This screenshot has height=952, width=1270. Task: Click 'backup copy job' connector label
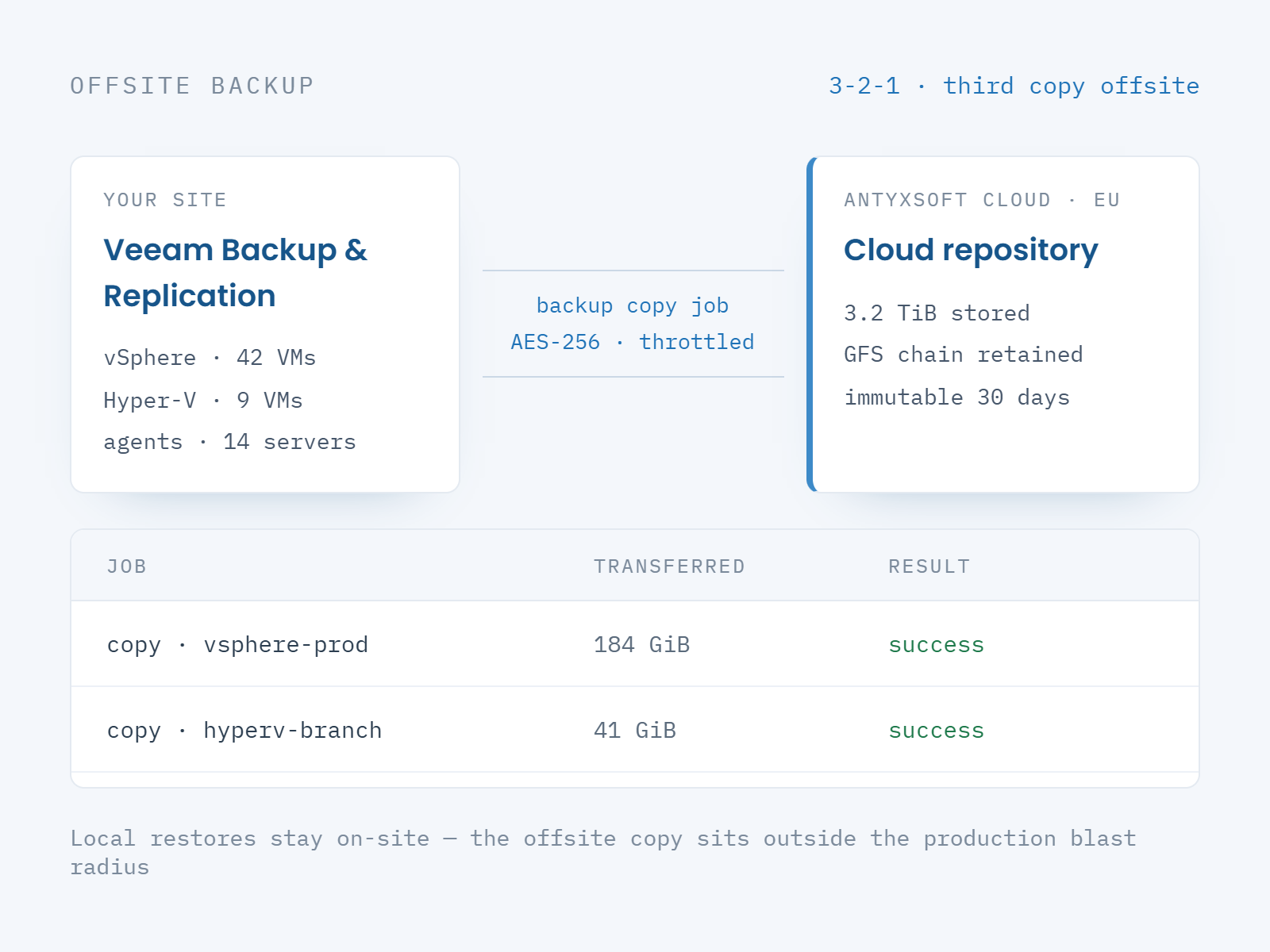[x=633, y=305]
